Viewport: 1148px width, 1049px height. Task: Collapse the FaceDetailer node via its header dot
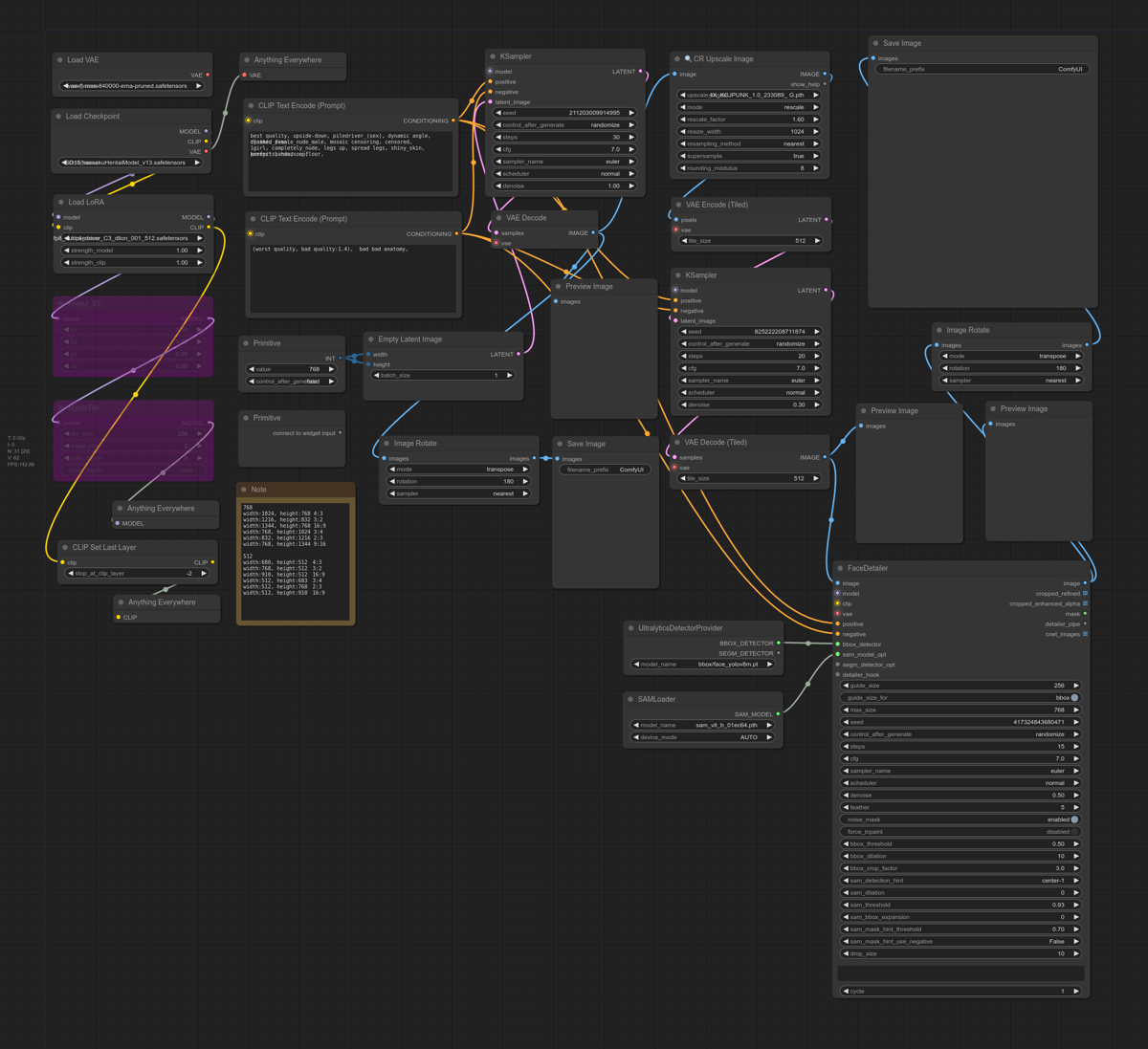[839, 568]
